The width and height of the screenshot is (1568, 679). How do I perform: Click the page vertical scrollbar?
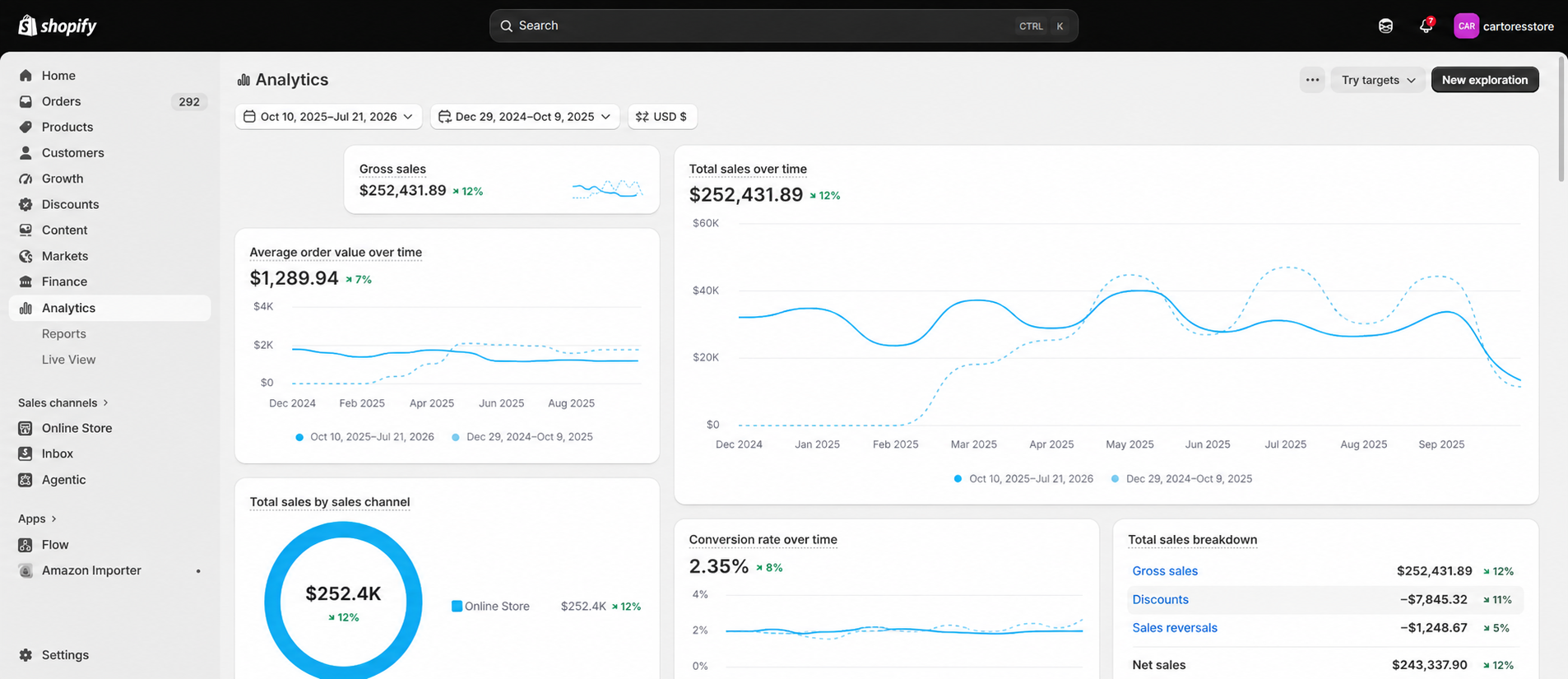[x=1561, y=119]
